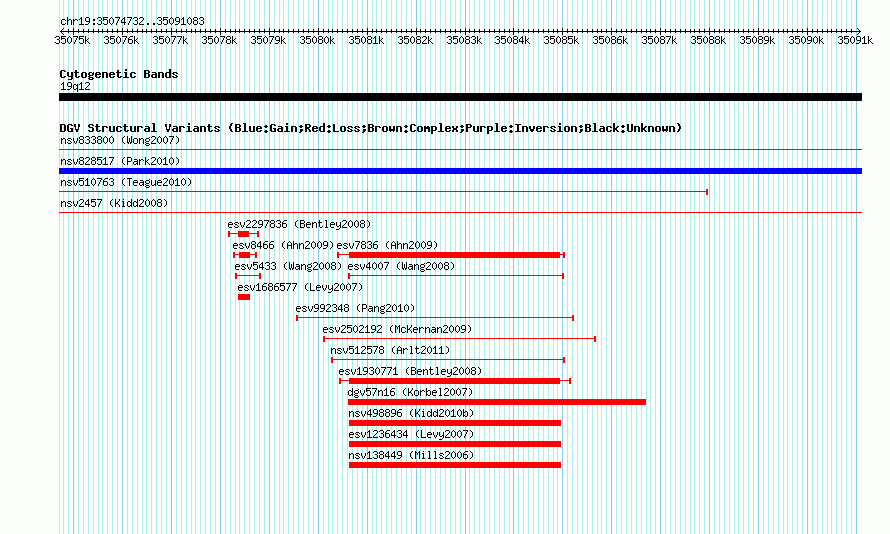Click the 19q12 band label
Viewport: 890px width, 534px height.
(75, 86)
